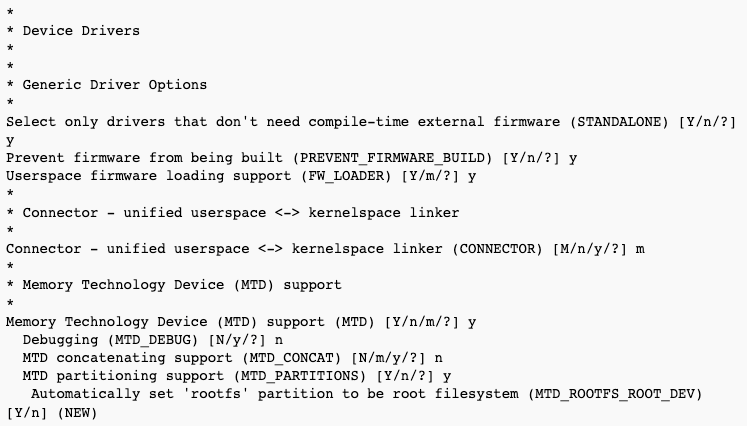Click the MTD_ROOTFS_ROOT_DEV option text
The height and width of the screenshot is (426, 747).
point(367,394)
